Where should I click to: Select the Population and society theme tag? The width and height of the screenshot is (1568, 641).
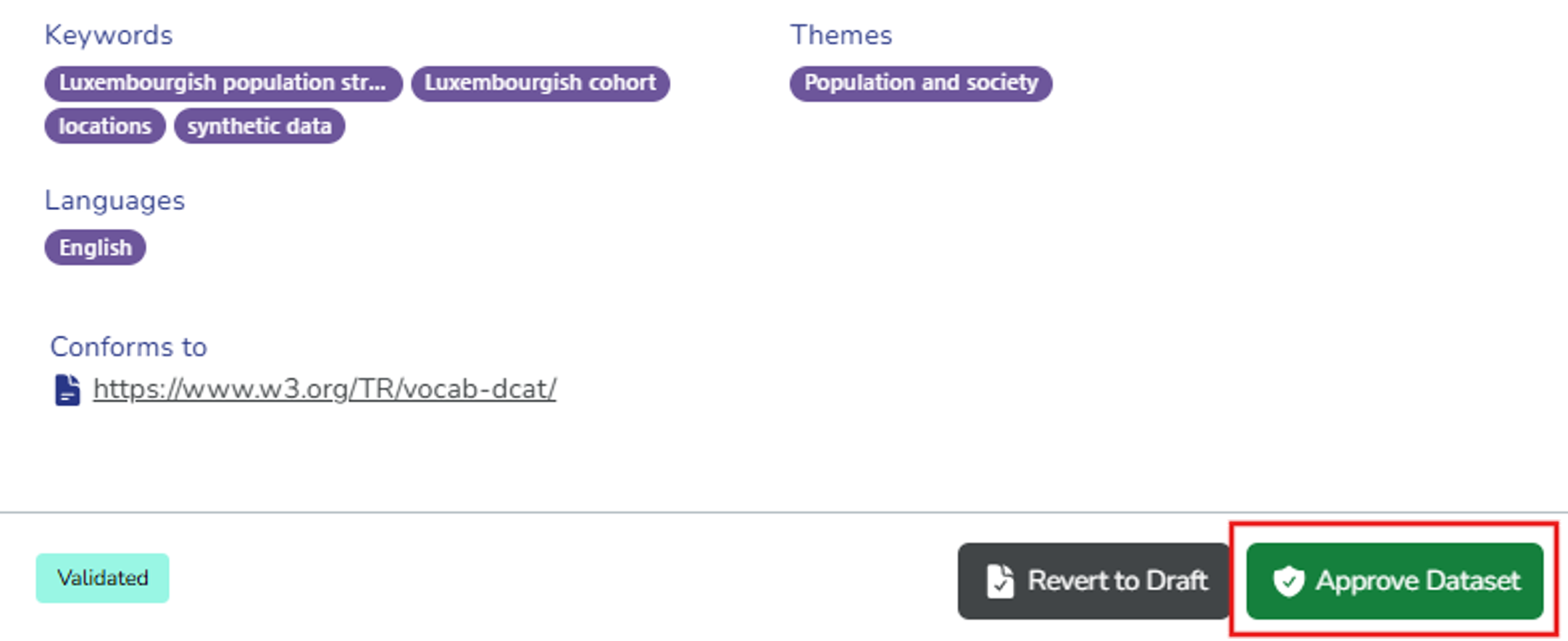920,83
